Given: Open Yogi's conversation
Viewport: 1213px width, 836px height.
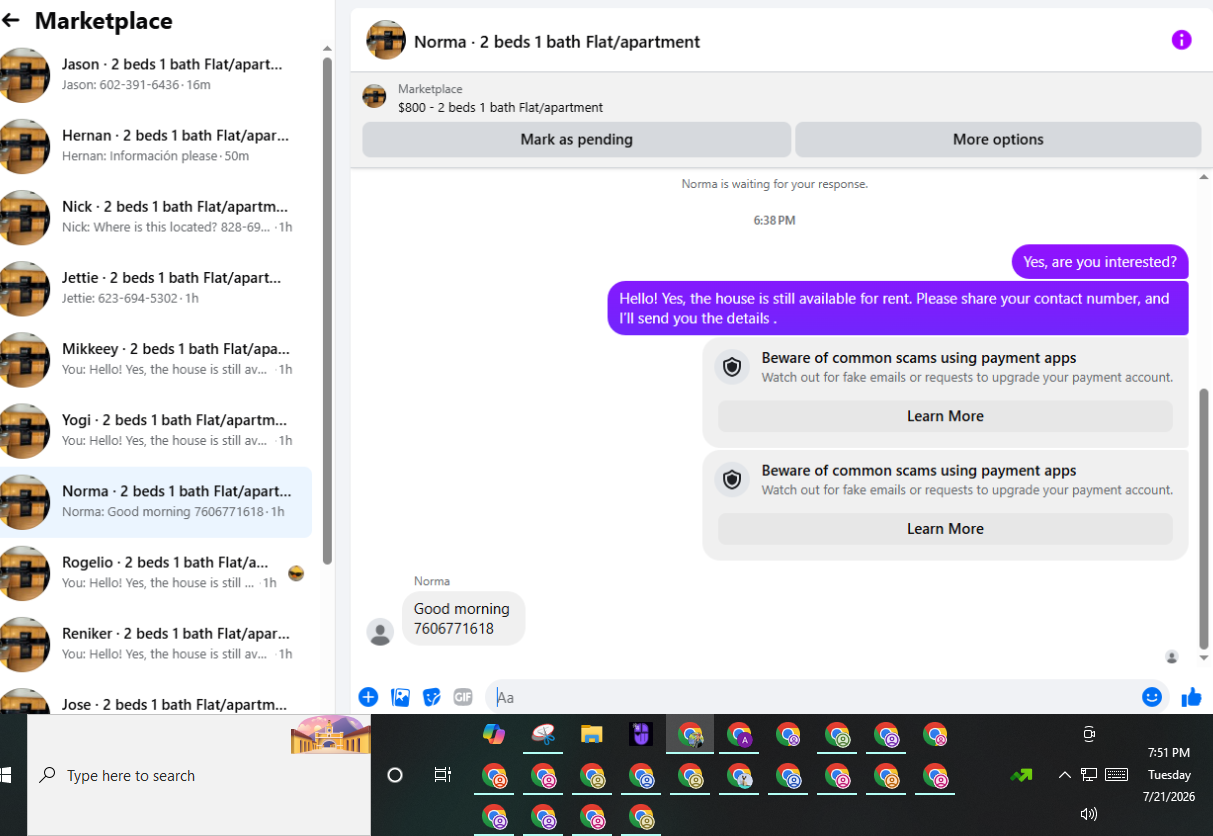Looking at the screenshot, I should 156,430.
